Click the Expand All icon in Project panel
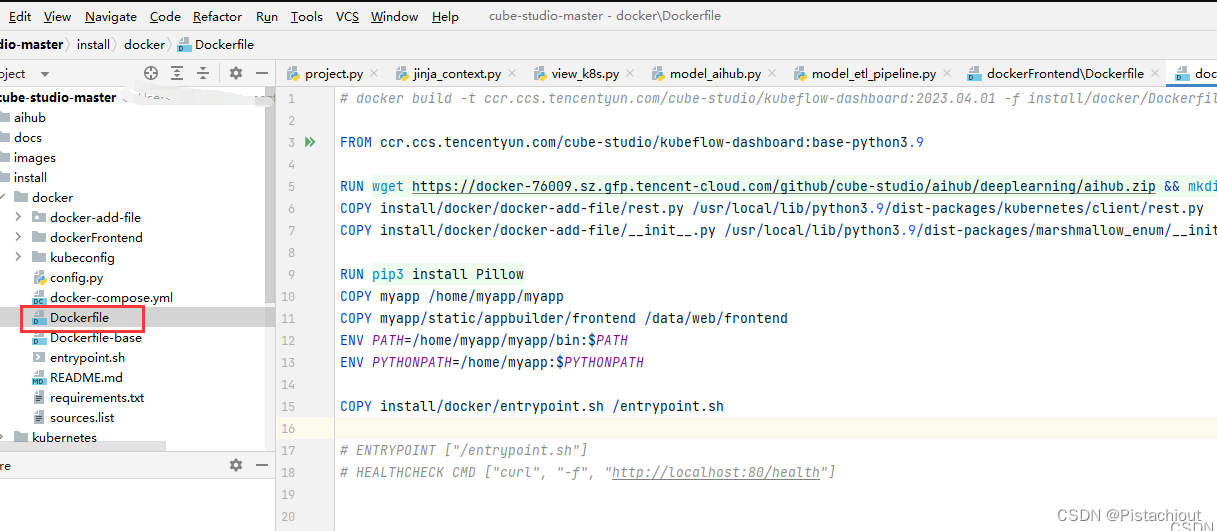The width and height of the screenshot is (1217, 531). pos(177,73)
